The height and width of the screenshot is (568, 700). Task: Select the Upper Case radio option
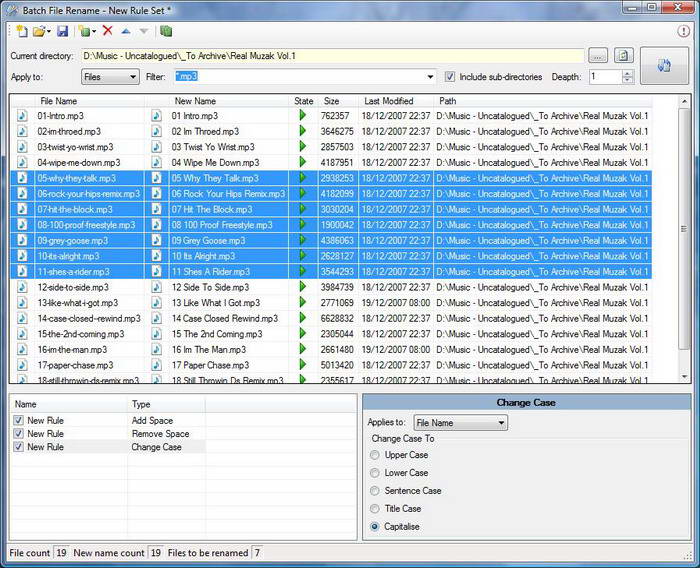tap(375, 455)
